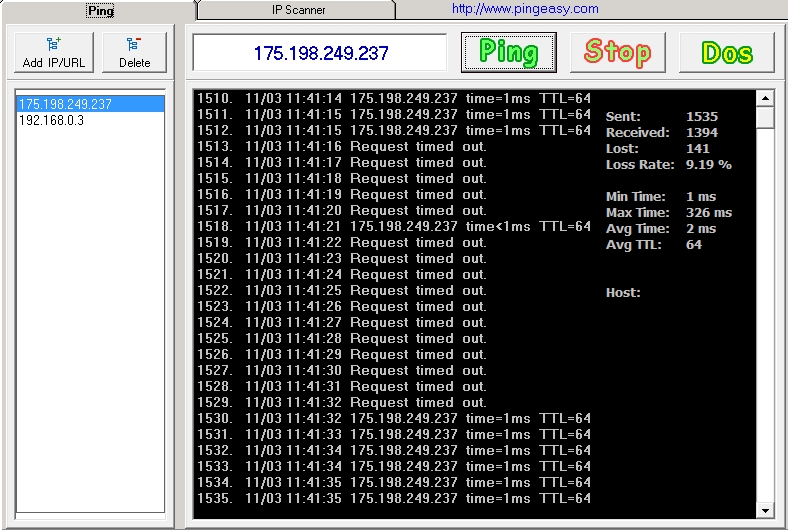Start pinging with the Ping button
The height and width of the screenshot is (530, 788).
[509, 52]
